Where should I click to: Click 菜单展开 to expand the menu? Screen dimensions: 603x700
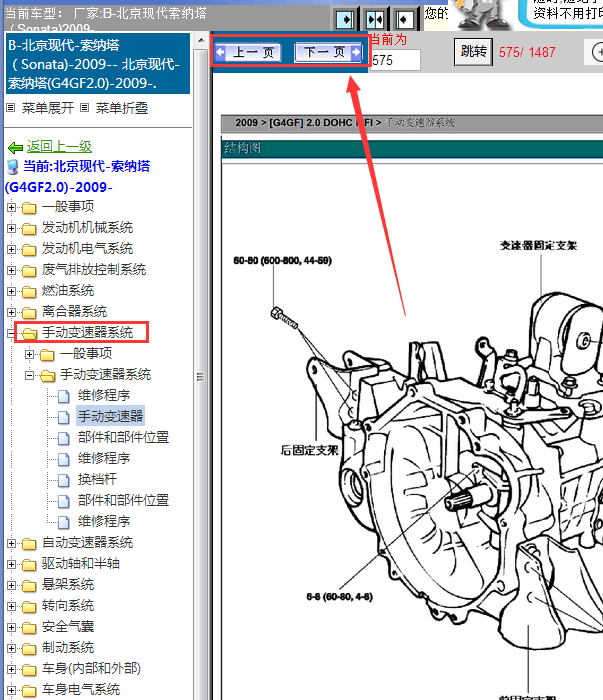pos(48,108)
